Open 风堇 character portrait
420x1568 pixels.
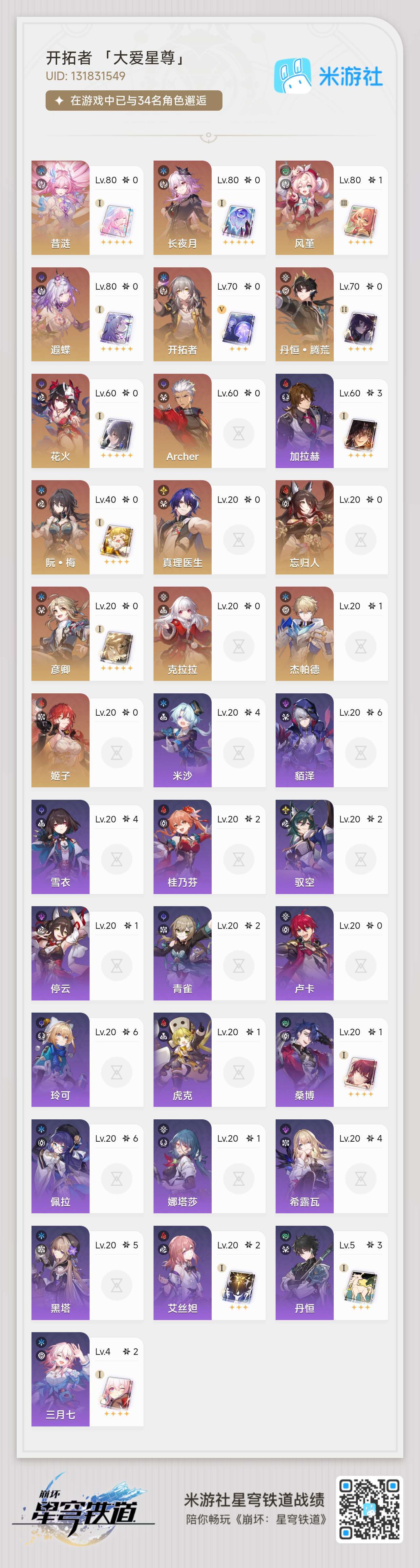pos(304,208)
